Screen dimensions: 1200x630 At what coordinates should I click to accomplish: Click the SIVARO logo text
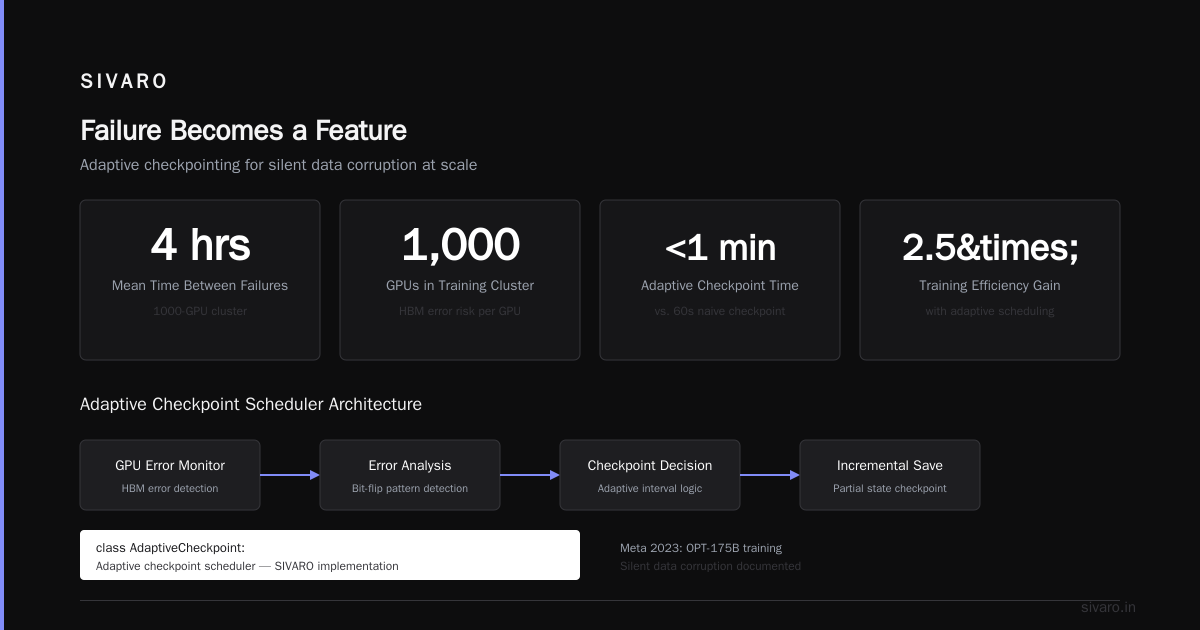pos(124,82)
